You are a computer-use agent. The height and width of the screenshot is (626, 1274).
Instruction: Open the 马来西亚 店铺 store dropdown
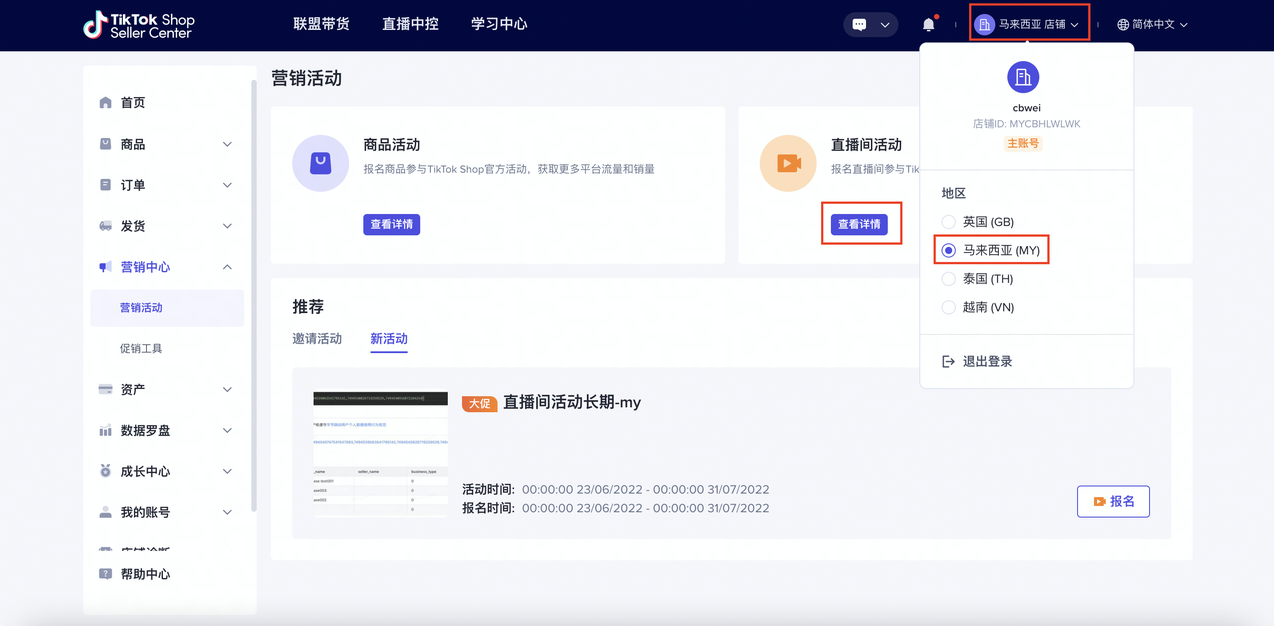[1029, 24]
